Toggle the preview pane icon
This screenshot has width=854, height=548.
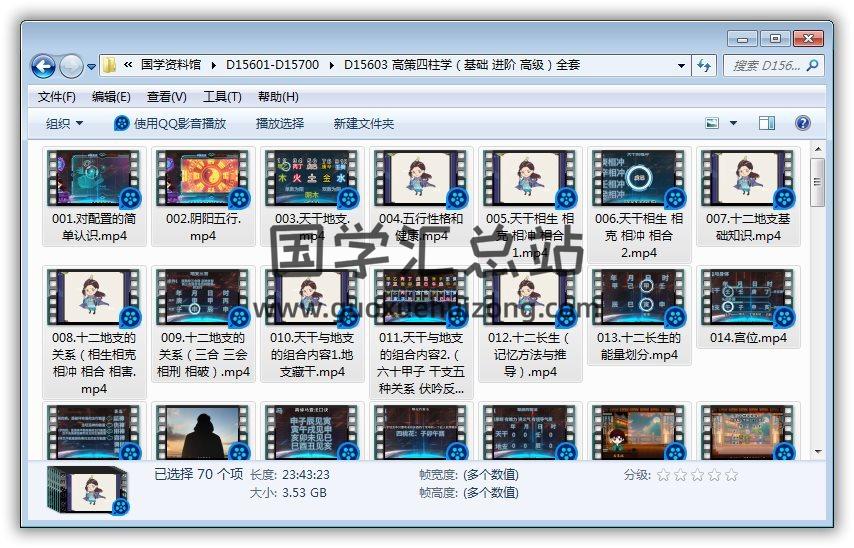(x=767, y=123)
